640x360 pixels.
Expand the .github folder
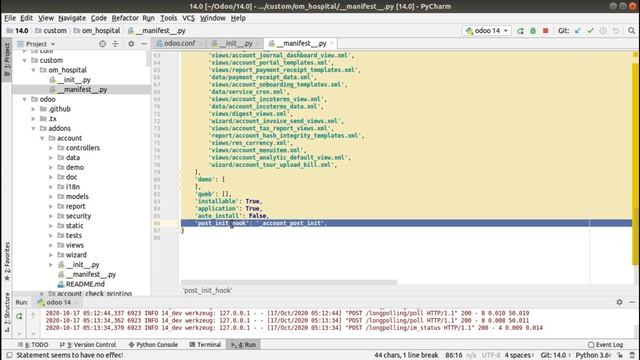coord(33,109)
